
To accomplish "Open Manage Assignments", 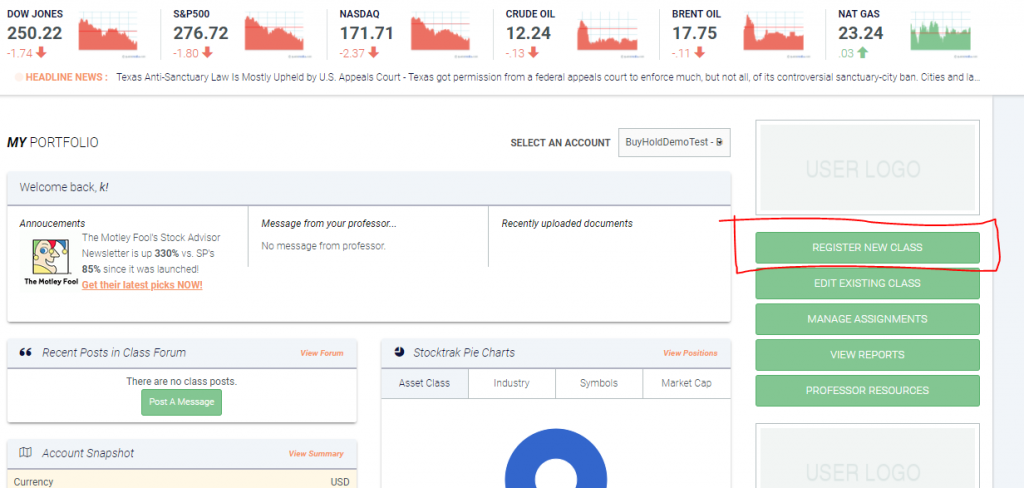I will pos(867,319).
